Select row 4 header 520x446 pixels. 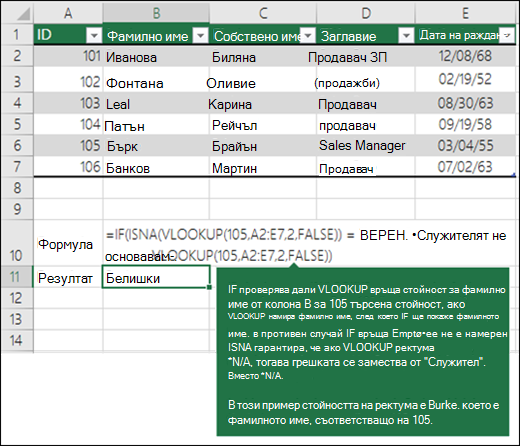point(17,103)
